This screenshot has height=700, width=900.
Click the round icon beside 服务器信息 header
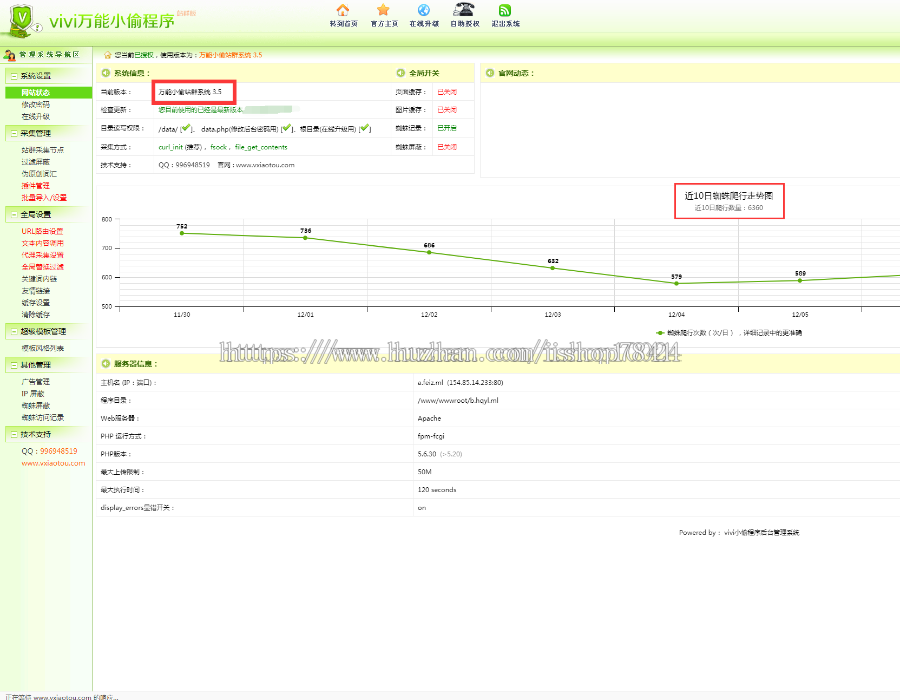coord(106,363)
